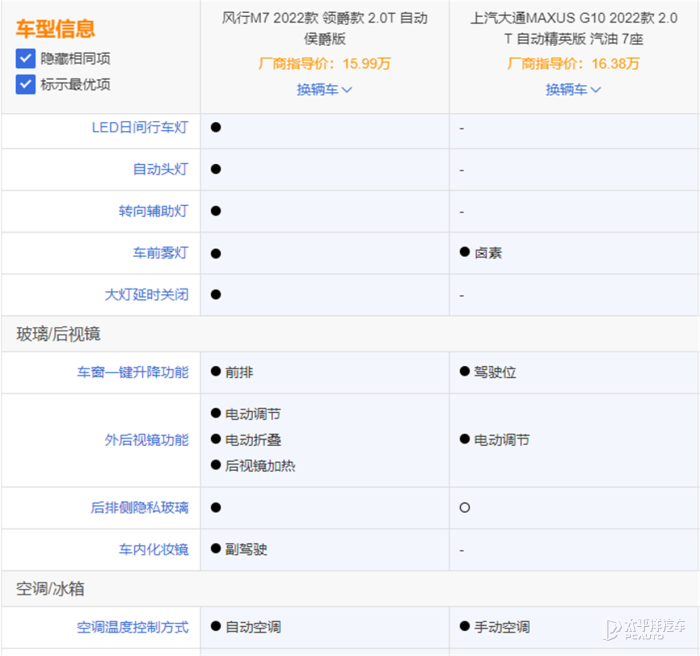Click the 厂商指导价 16.38万 price
Image resolution: width=700 pixels, height=656 pixels.
click(573, 64)
